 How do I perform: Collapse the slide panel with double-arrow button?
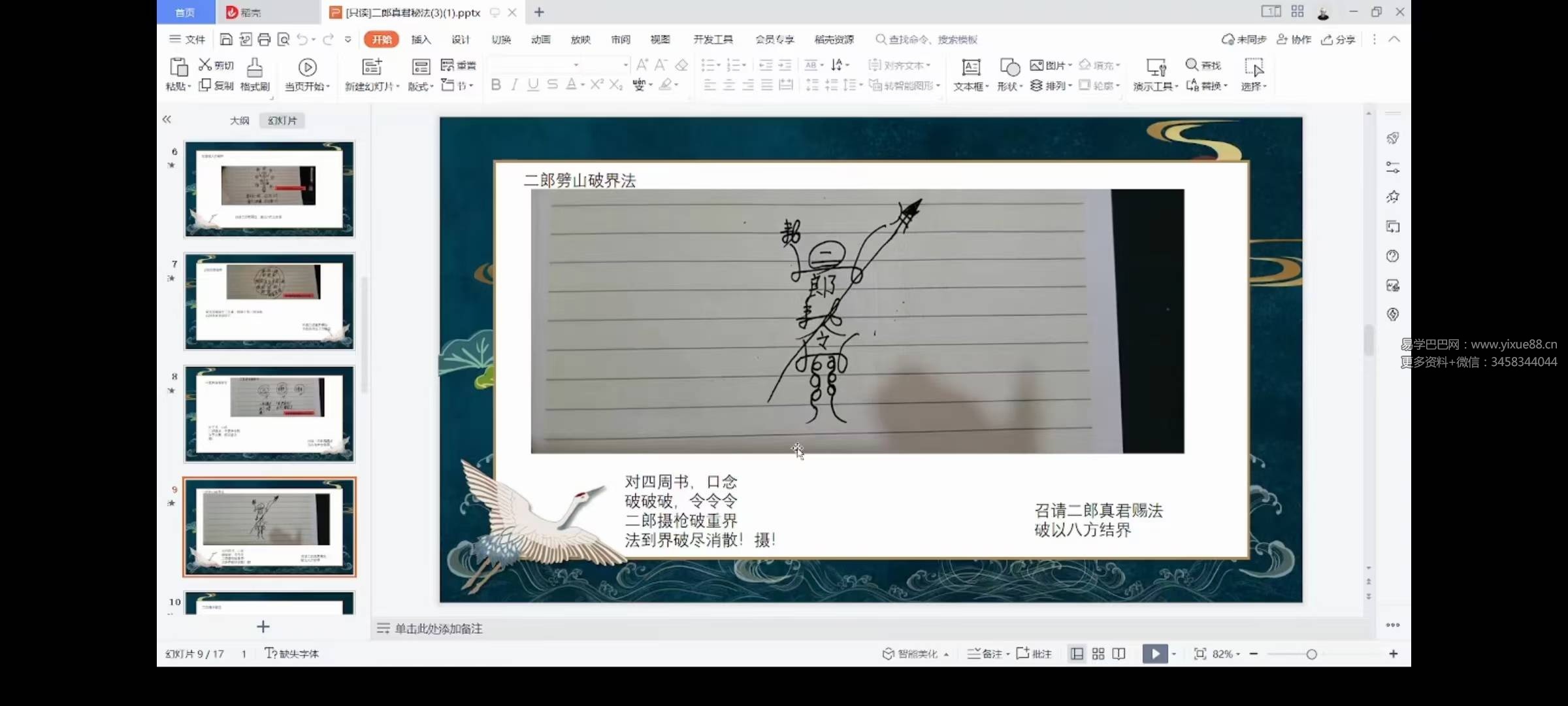(167, 119)
